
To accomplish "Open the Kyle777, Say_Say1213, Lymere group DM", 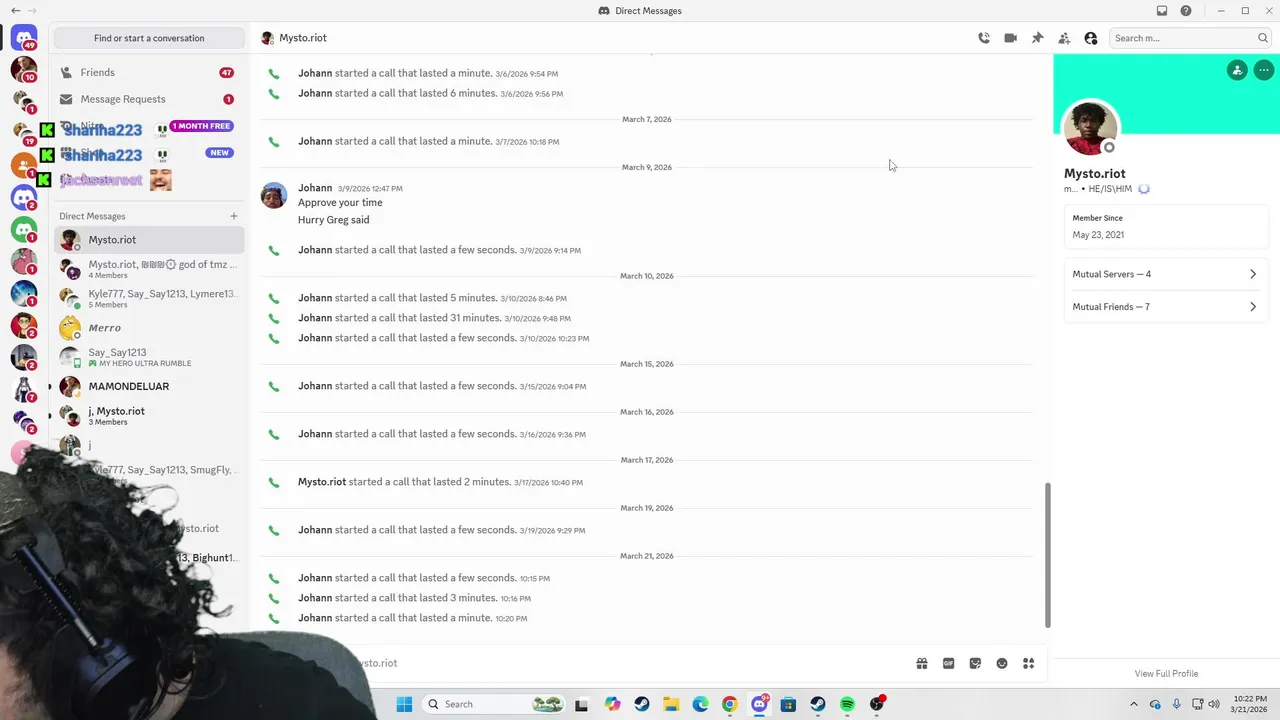I will [149, 298].
